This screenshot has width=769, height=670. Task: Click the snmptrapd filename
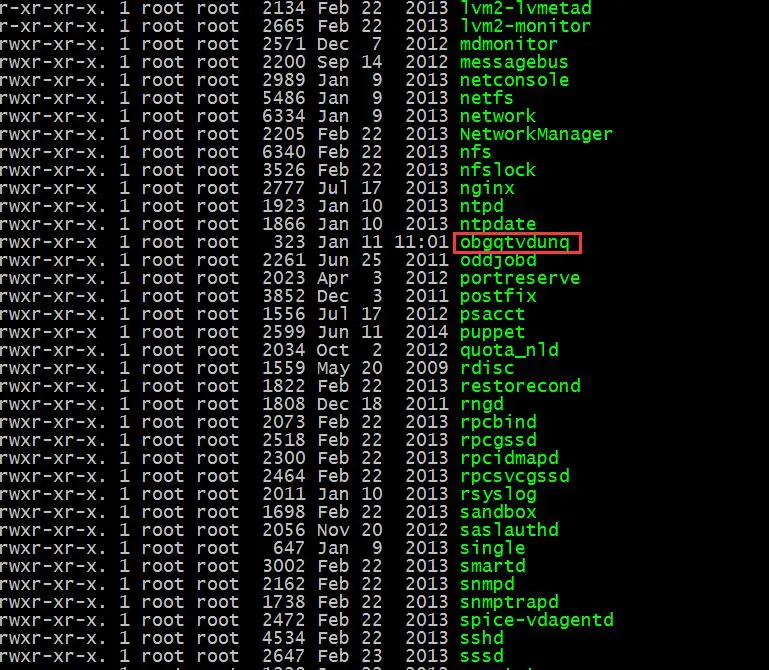tap(509, 602)
